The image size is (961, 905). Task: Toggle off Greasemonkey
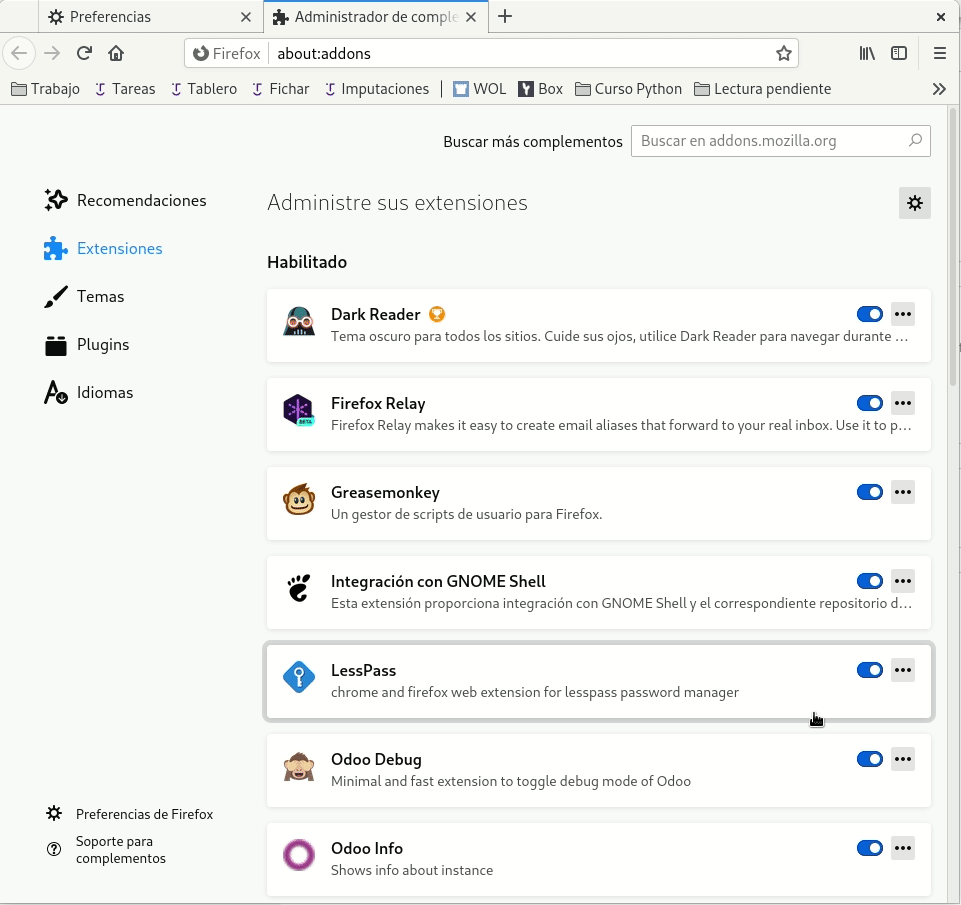tap(869, 492)
